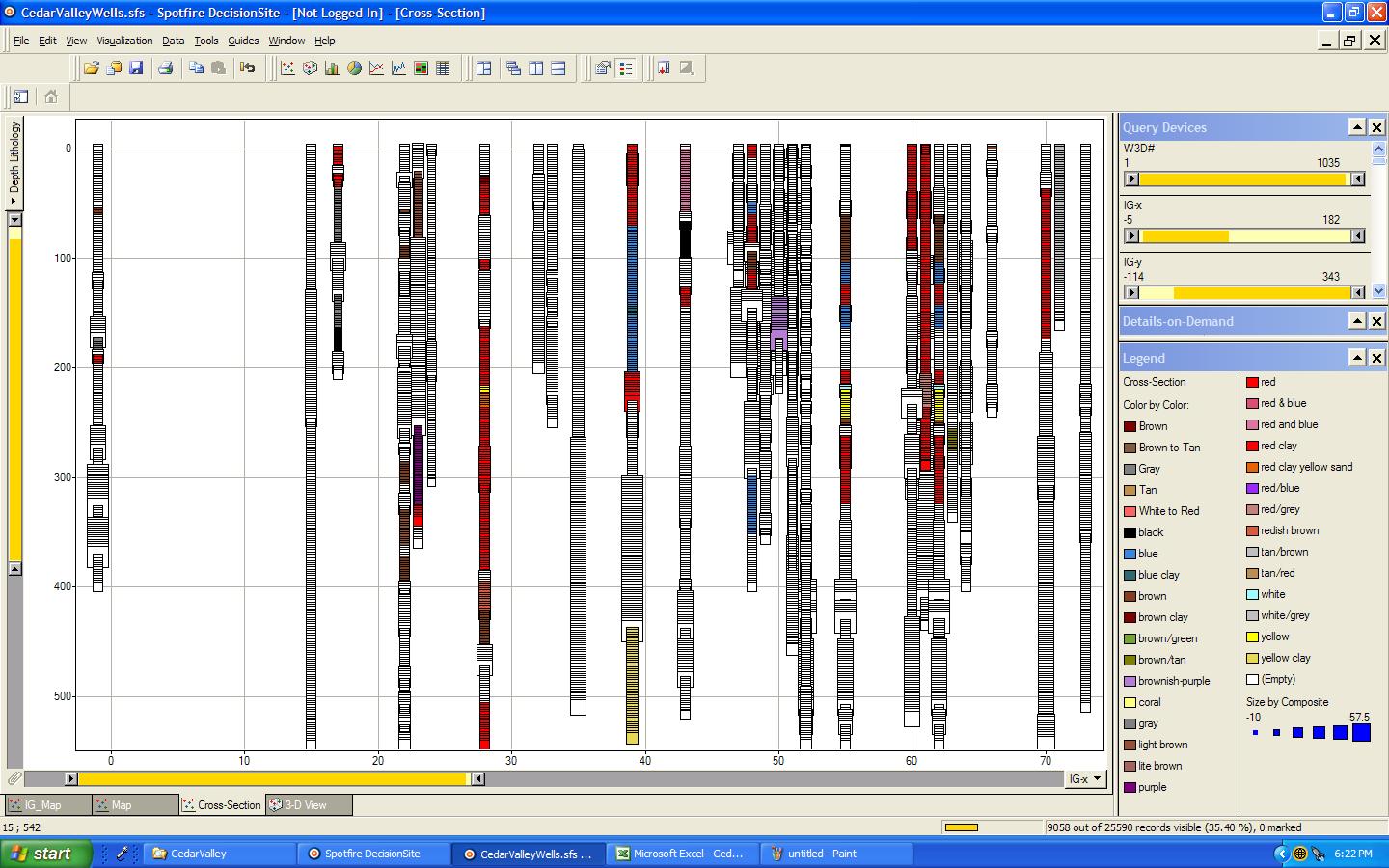Click the y-axis zoom bar top handle
Image resolution: width=1389 pixels, height=868 pixels.
(14, 220)
